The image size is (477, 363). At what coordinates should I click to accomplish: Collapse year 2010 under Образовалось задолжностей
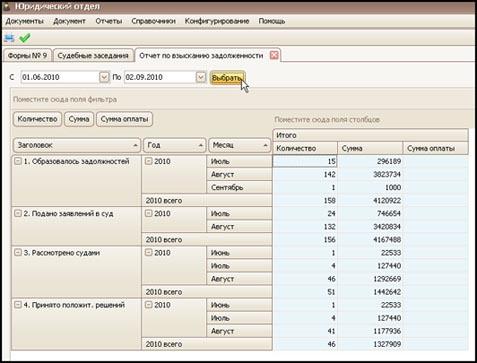[149, 161]
